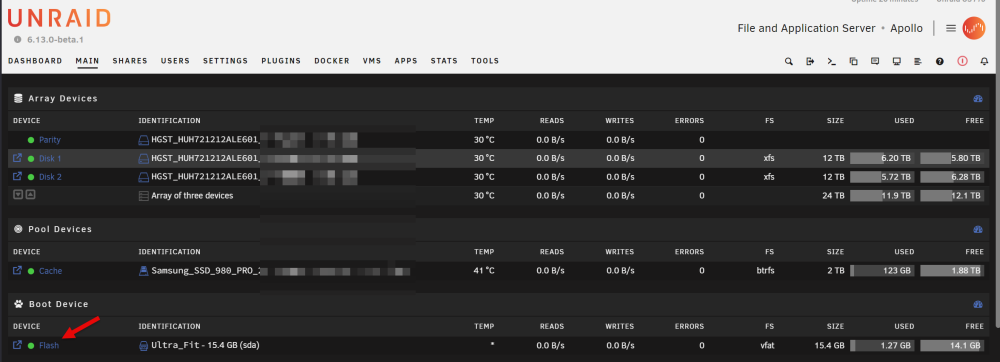Open the search magnifier icon

[789, 61]
